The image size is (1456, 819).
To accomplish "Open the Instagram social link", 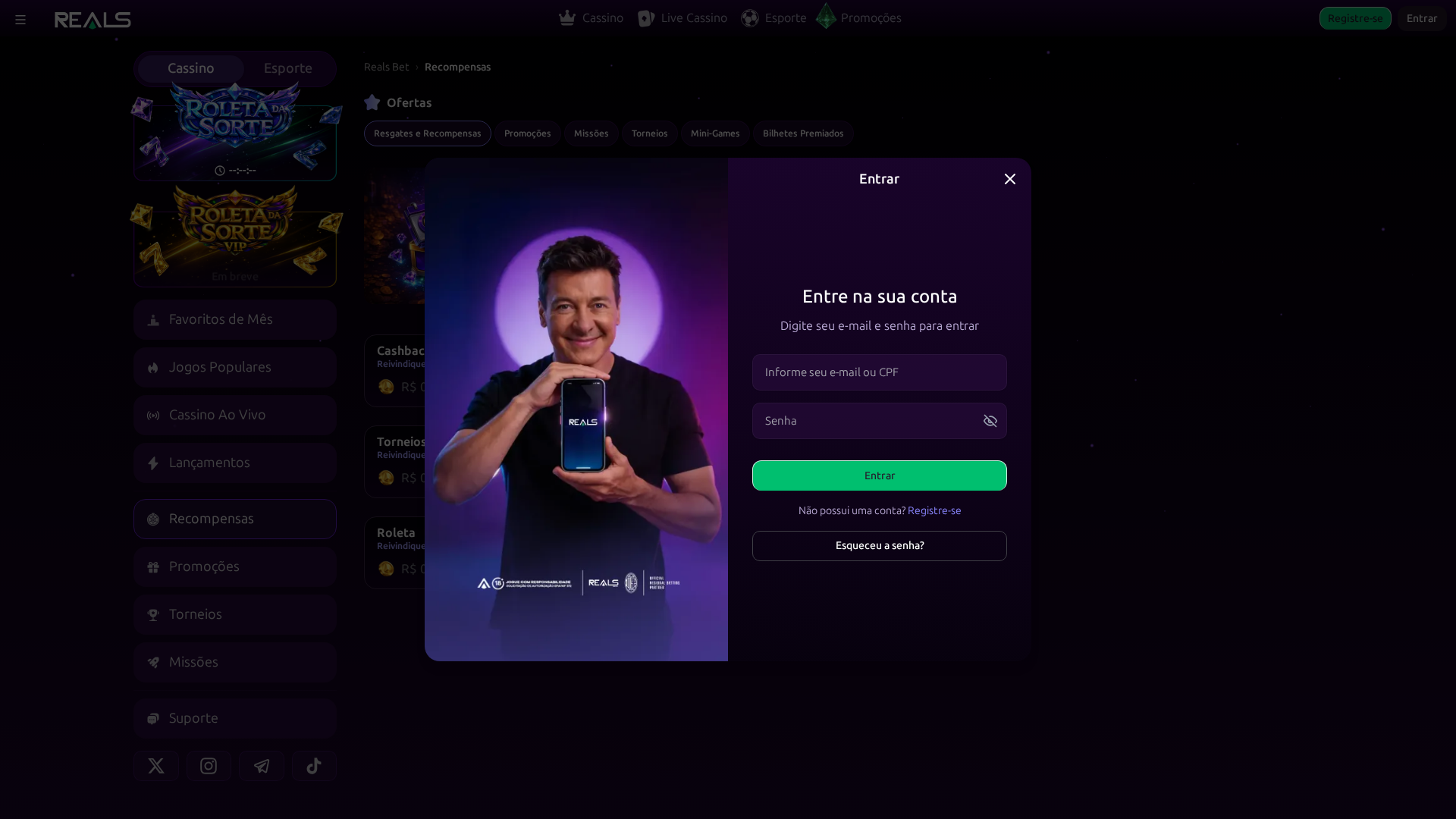I will 209,766.
